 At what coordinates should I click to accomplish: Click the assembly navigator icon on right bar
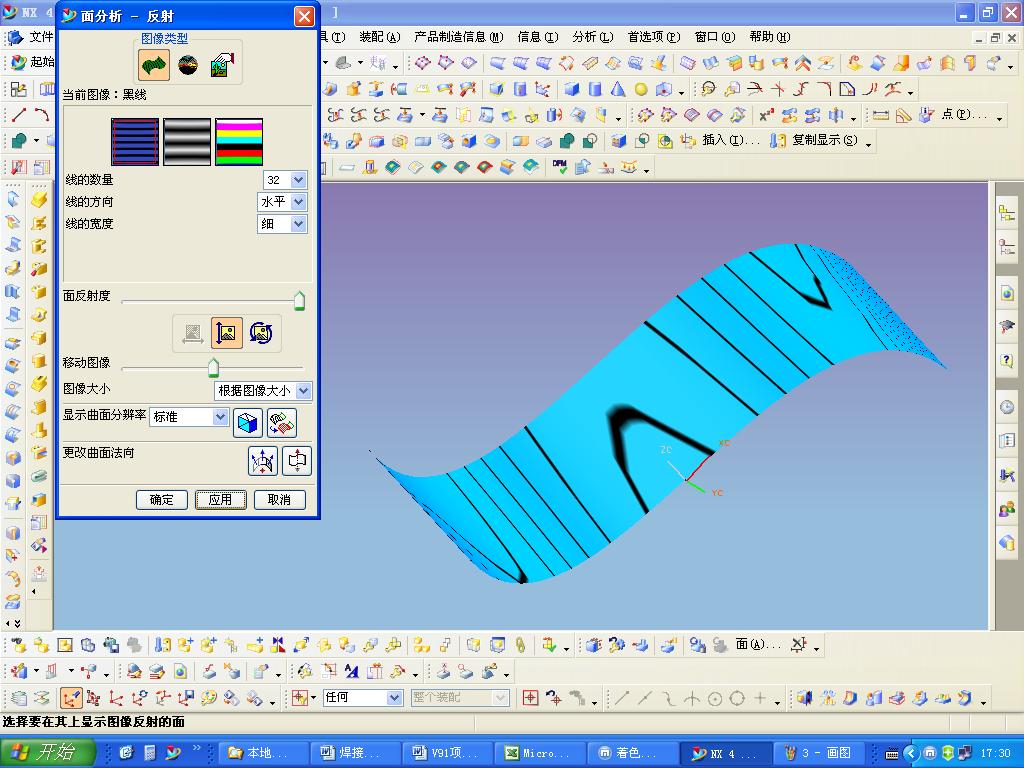(x=1006, y=212)
